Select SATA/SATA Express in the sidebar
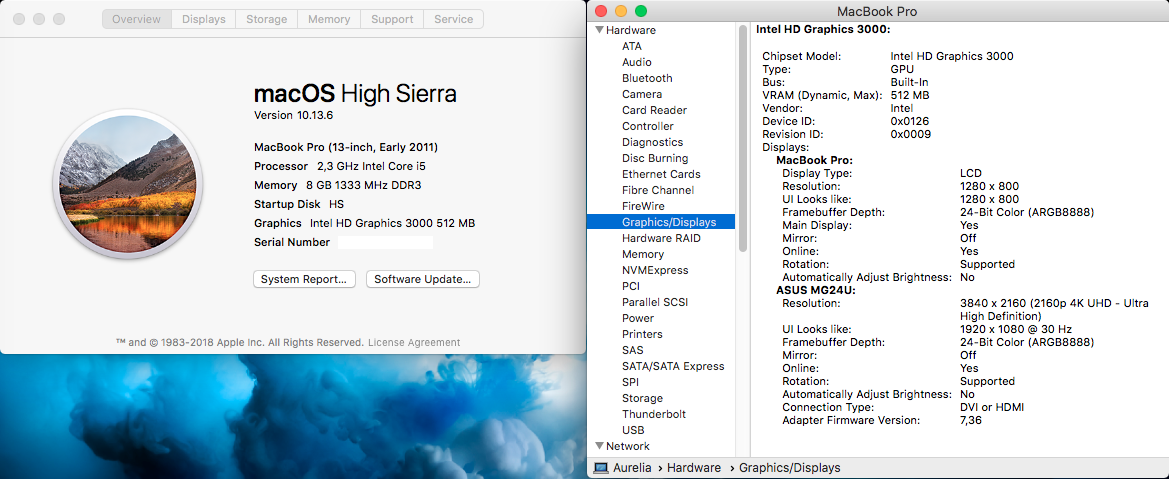 point(672,366)
